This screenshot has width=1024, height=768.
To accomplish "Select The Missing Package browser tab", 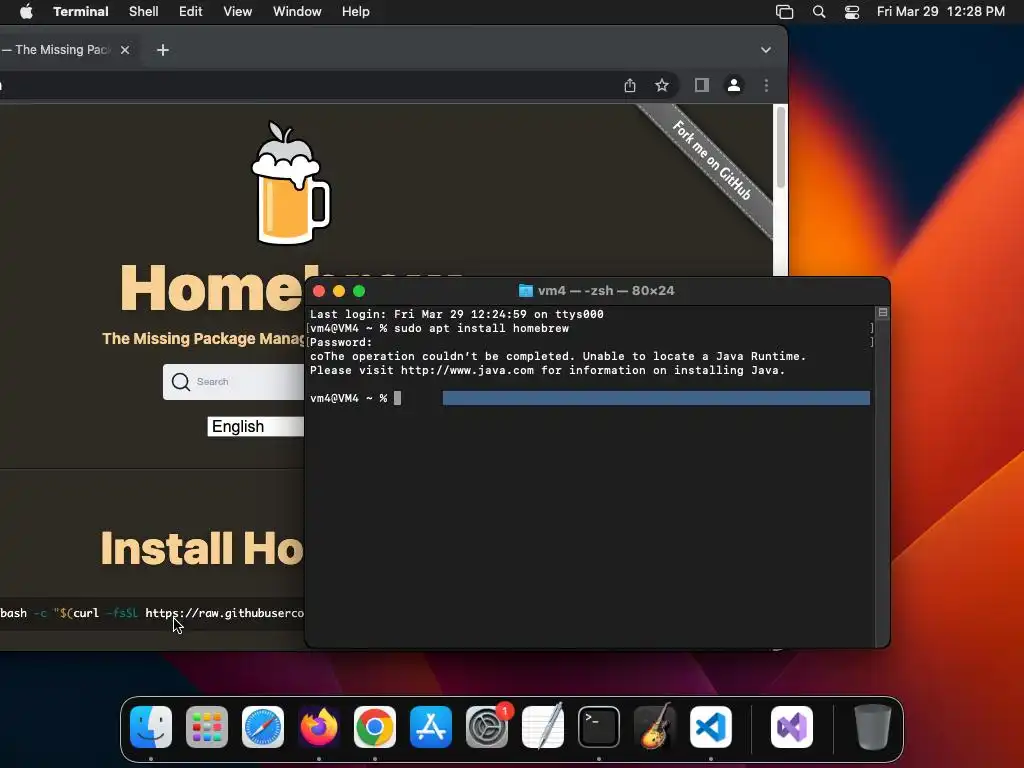I will (x=62, y=50).
